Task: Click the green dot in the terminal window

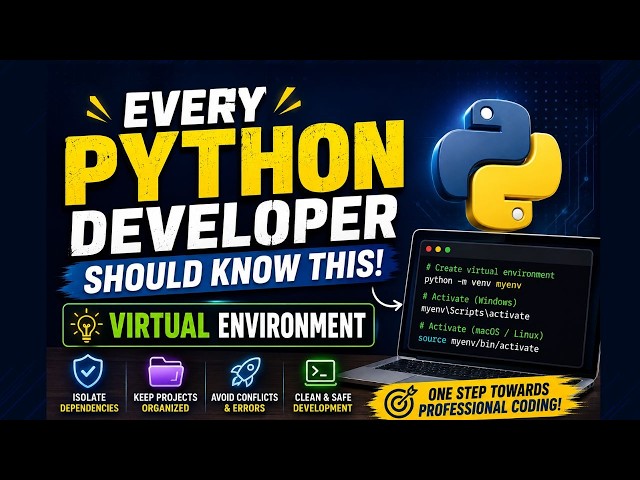Action: click(x=447, y=249)
